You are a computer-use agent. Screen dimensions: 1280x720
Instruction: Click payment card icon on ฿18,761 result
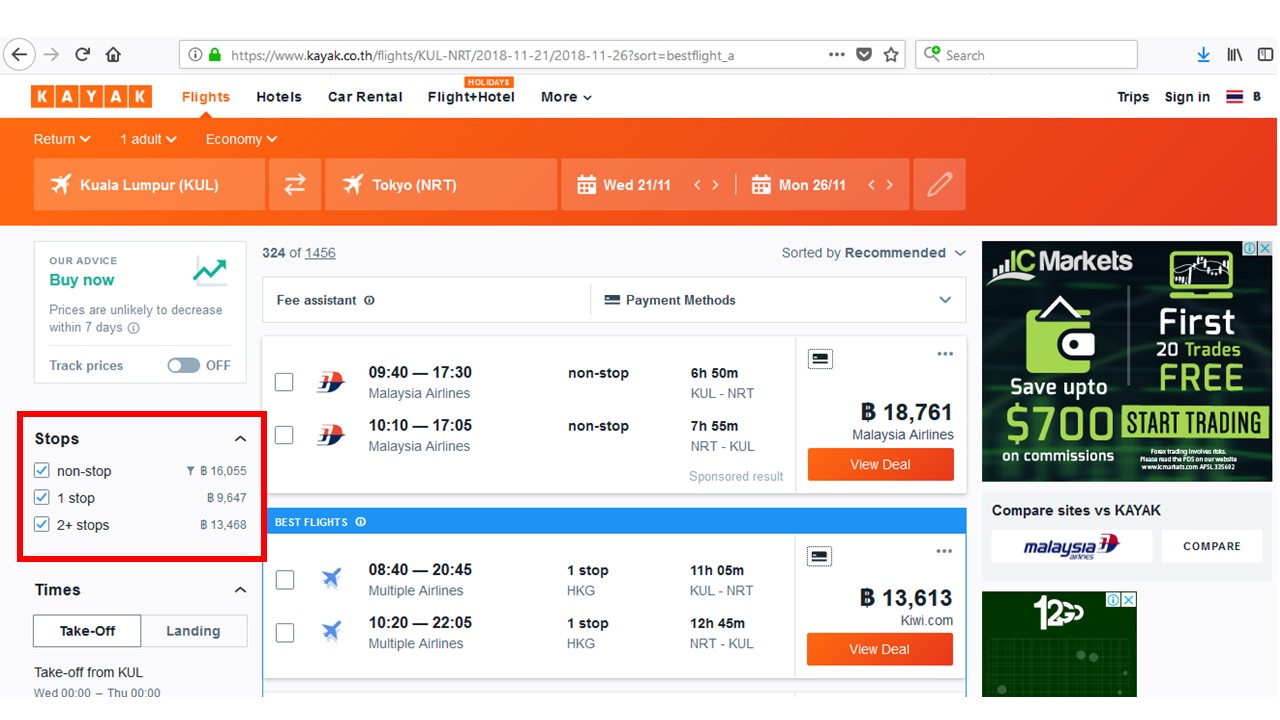pyautogui.click(x=820, y=358)
